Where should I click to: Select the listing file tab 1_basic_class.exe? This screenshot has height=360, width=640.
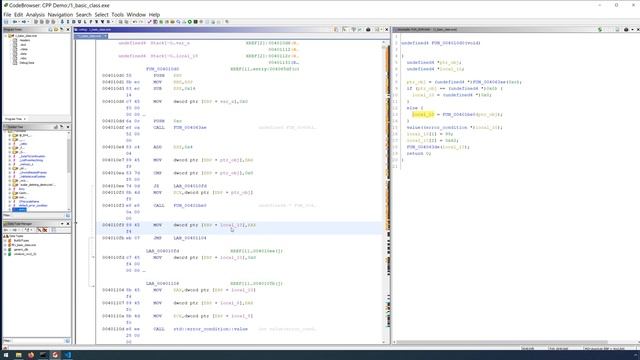click(91, 36)
